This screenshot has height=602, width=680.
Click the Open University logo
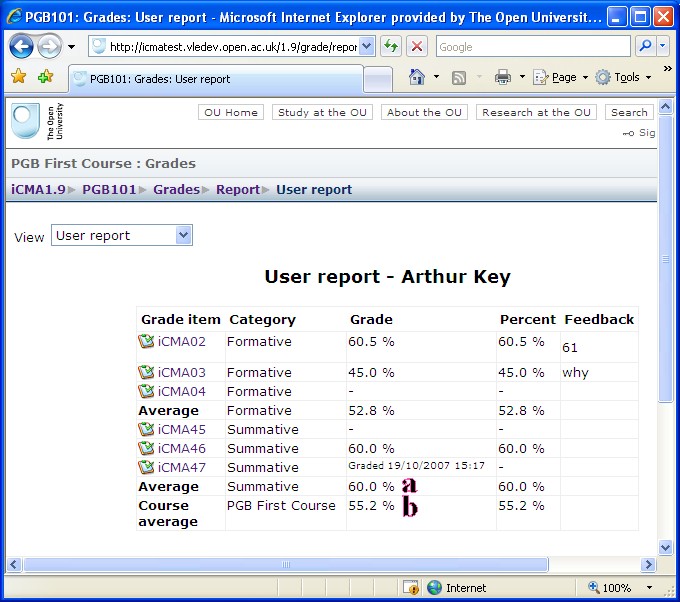tap(37, 121)
